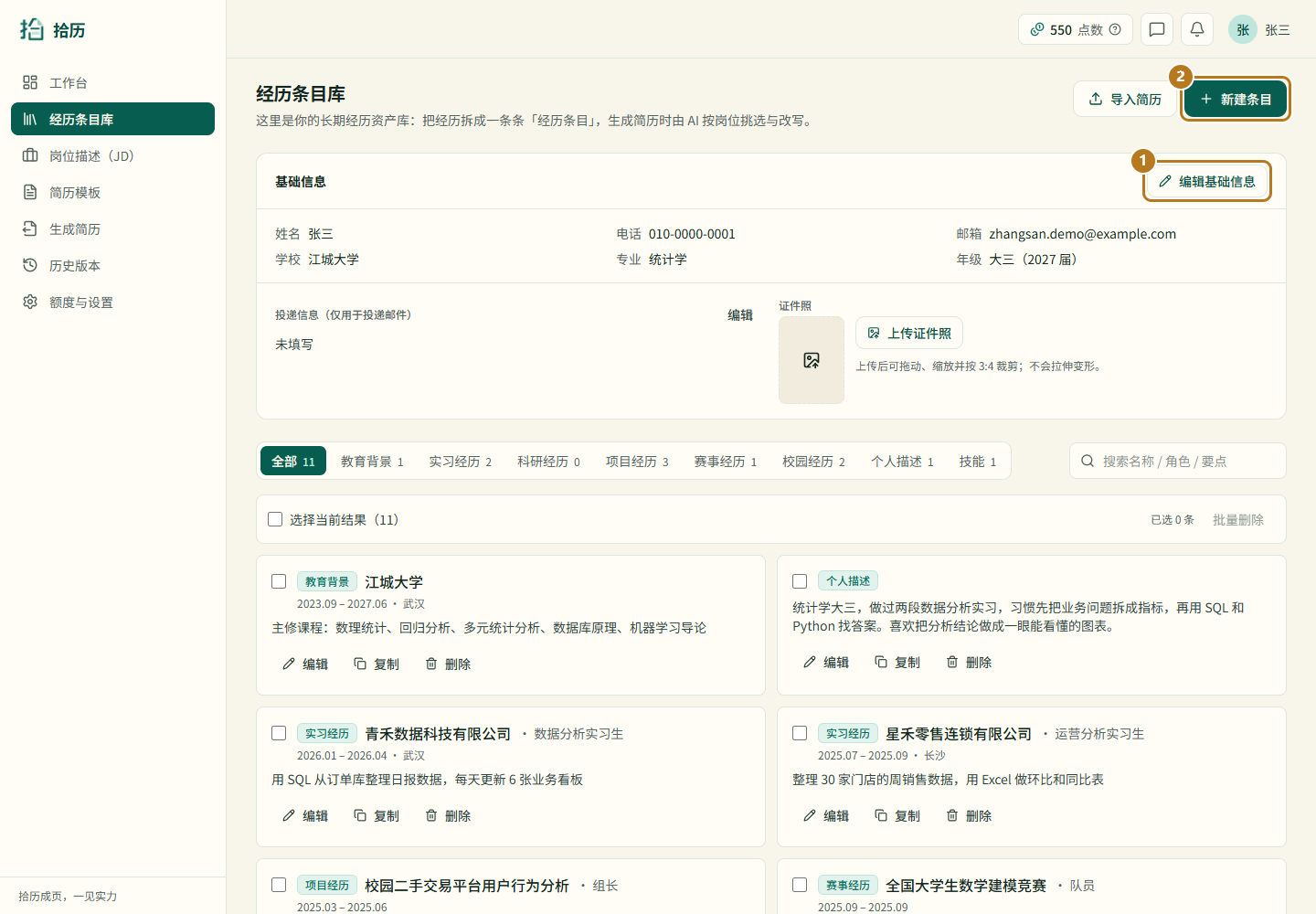1316x914 pixels.
Task: Select the 青禾数据科技有限公司 entry checkbox
Action: [x=279, y=733]
